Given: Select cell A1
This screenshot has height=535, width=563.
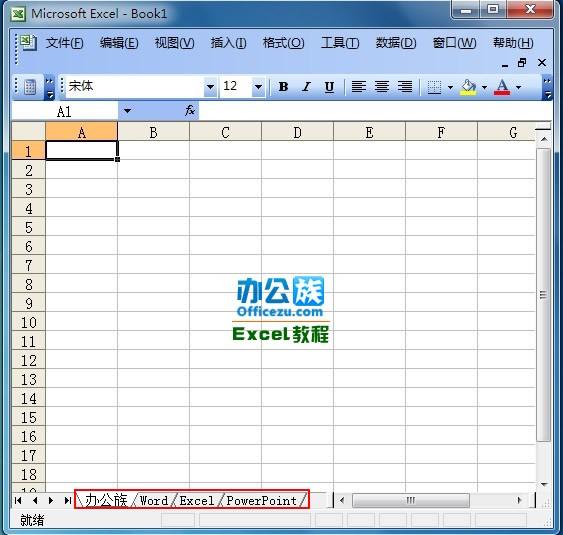Looking at the screenshot, I should [x=82, y=150].
